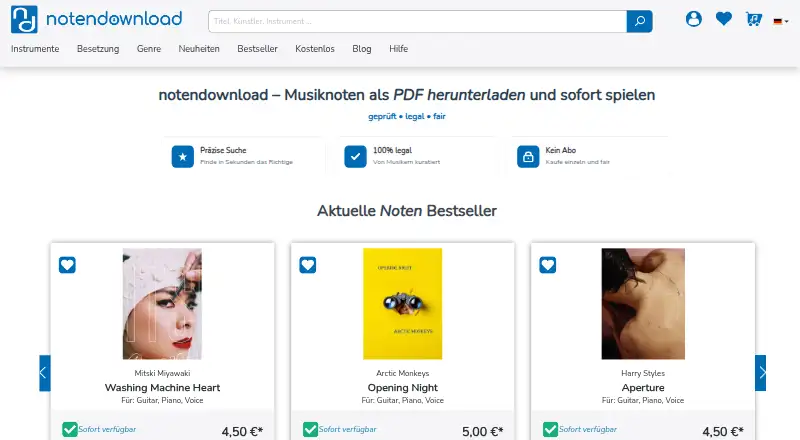The width and height of the screenshot is (800, 440).
Task: Open the Hilfe page
Action: (398, 49)
